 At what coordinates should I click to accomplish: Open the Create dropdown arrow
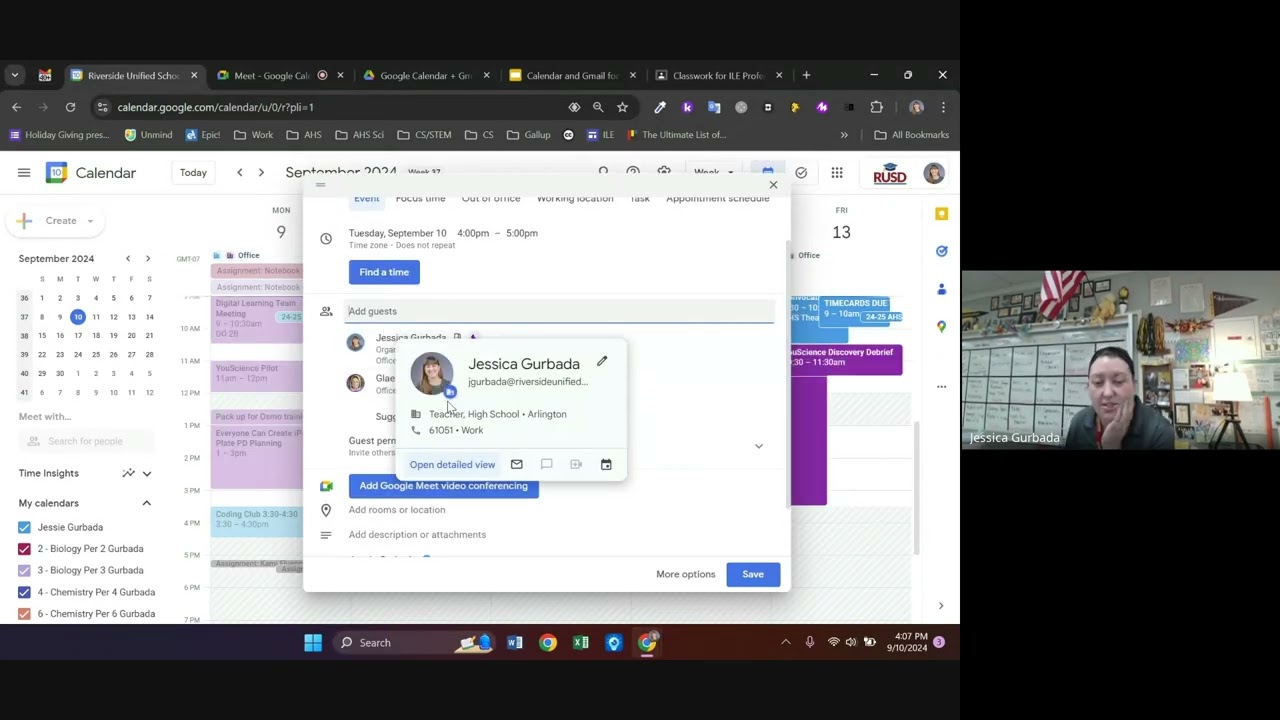[x=89, y=221]
